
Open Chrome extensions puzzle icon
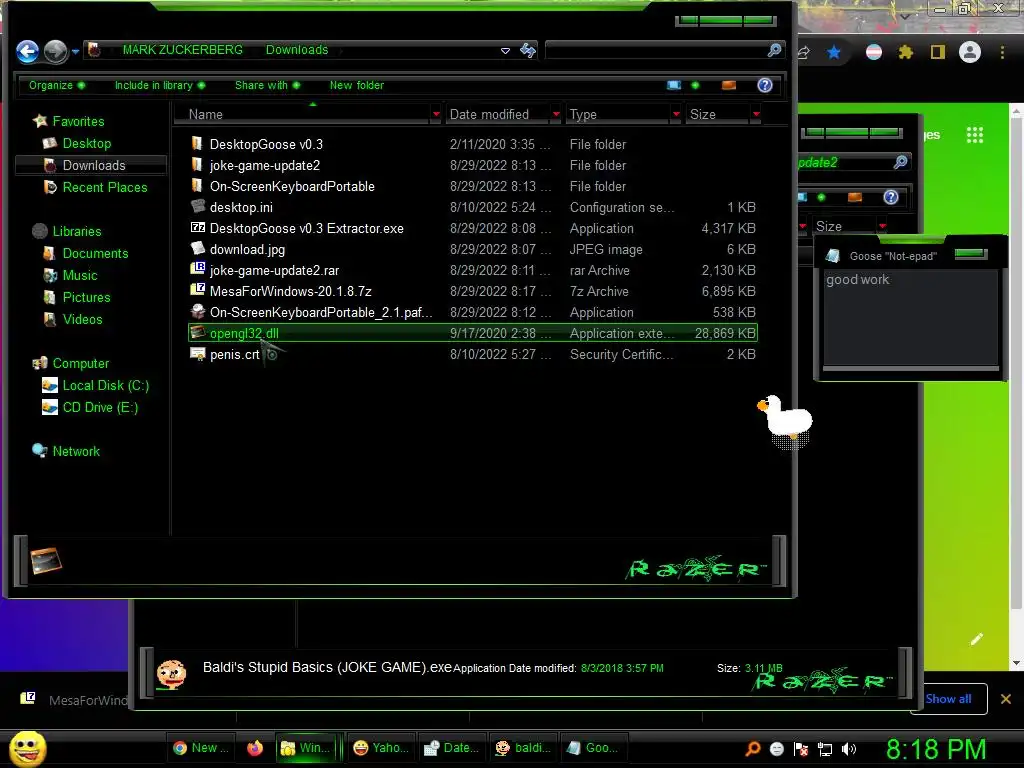pyautogui.click(x=905, y=52)
